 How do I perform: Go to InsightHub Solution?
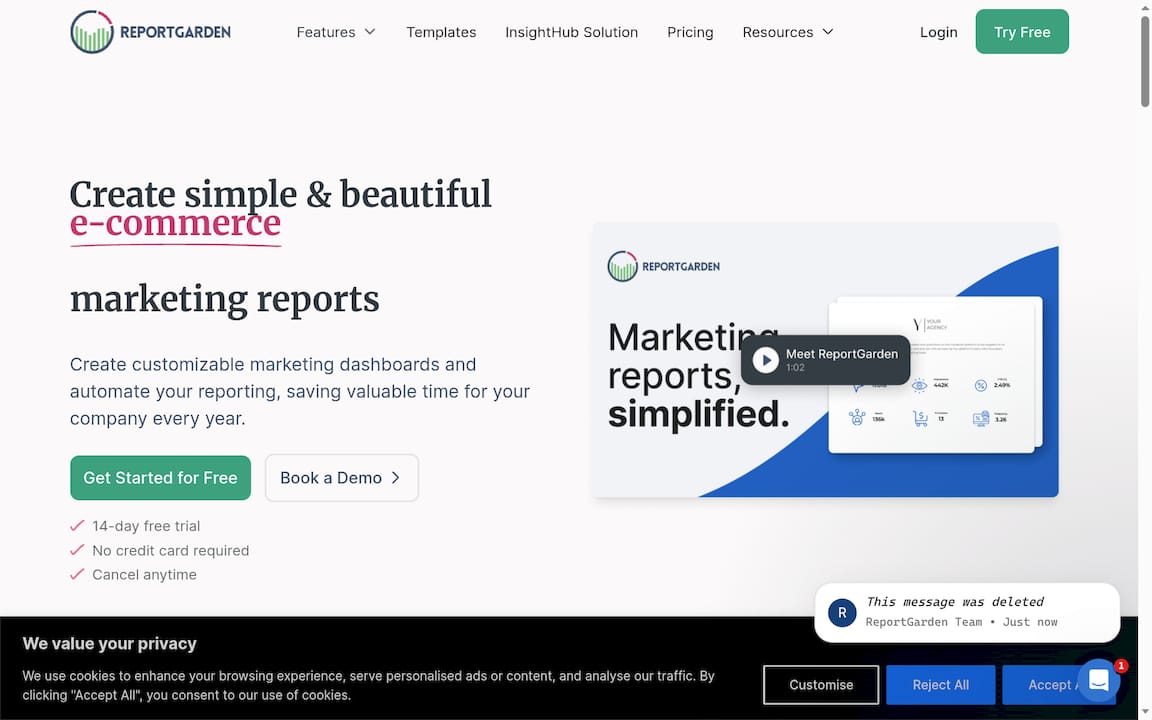pos(571,32)
